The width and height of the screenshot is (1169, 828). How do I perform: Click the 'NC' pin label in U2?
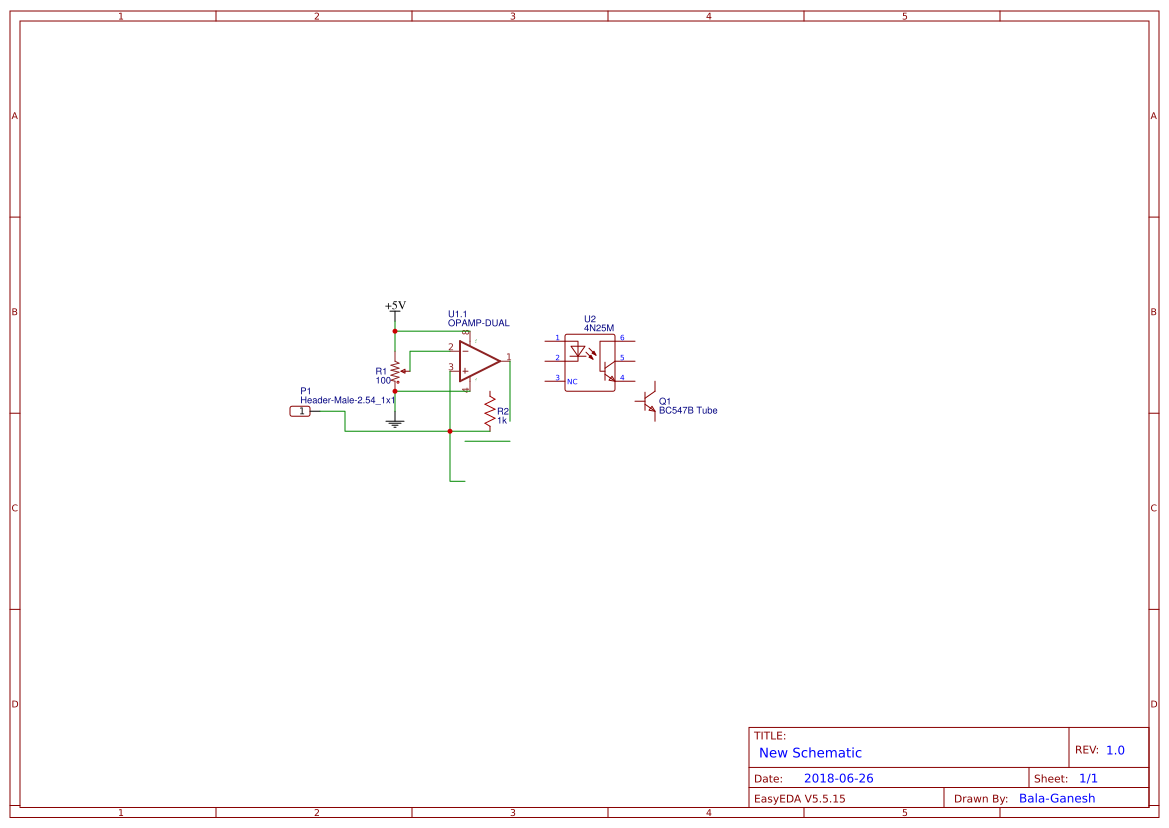[x=573, y=382]
